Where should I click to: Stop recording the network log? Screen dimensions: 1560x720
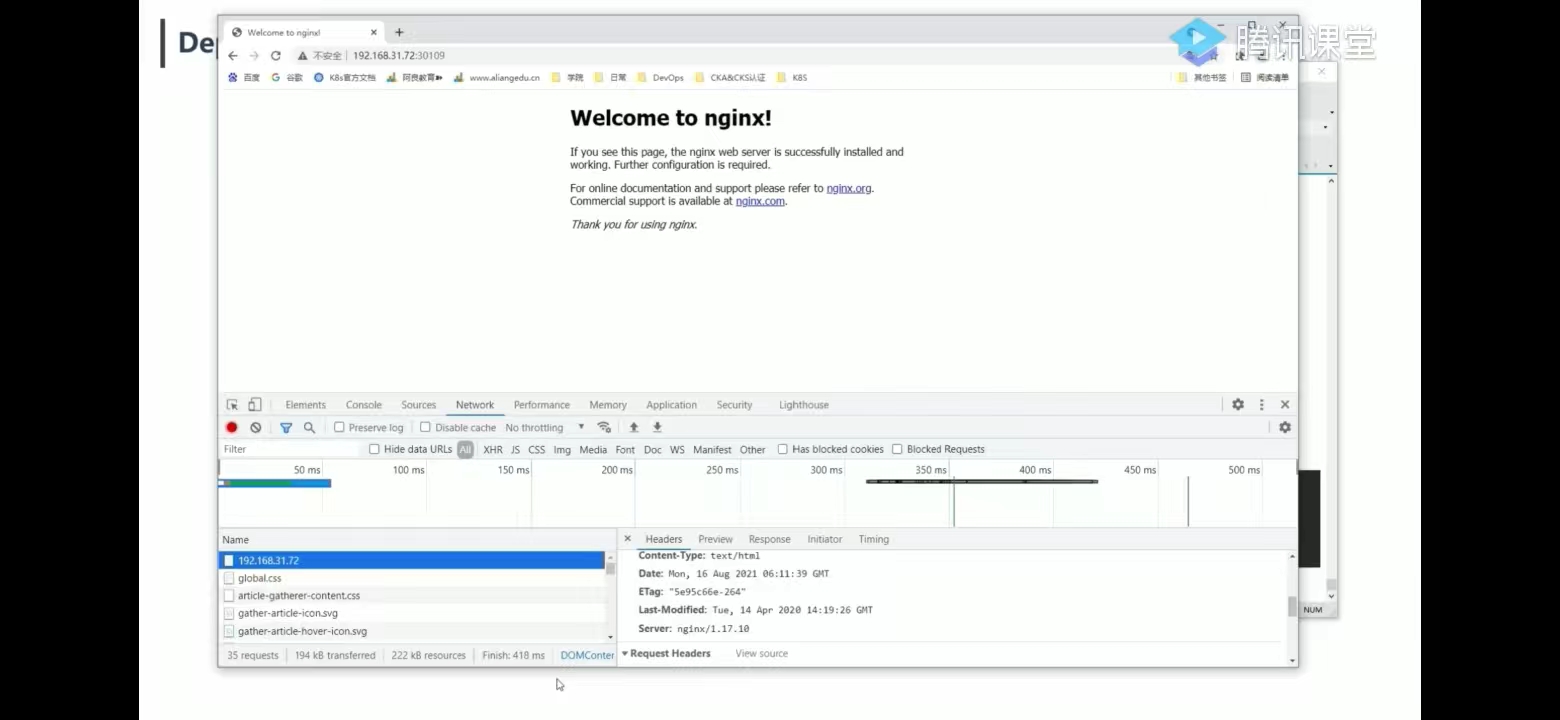(x=232, y=428)
